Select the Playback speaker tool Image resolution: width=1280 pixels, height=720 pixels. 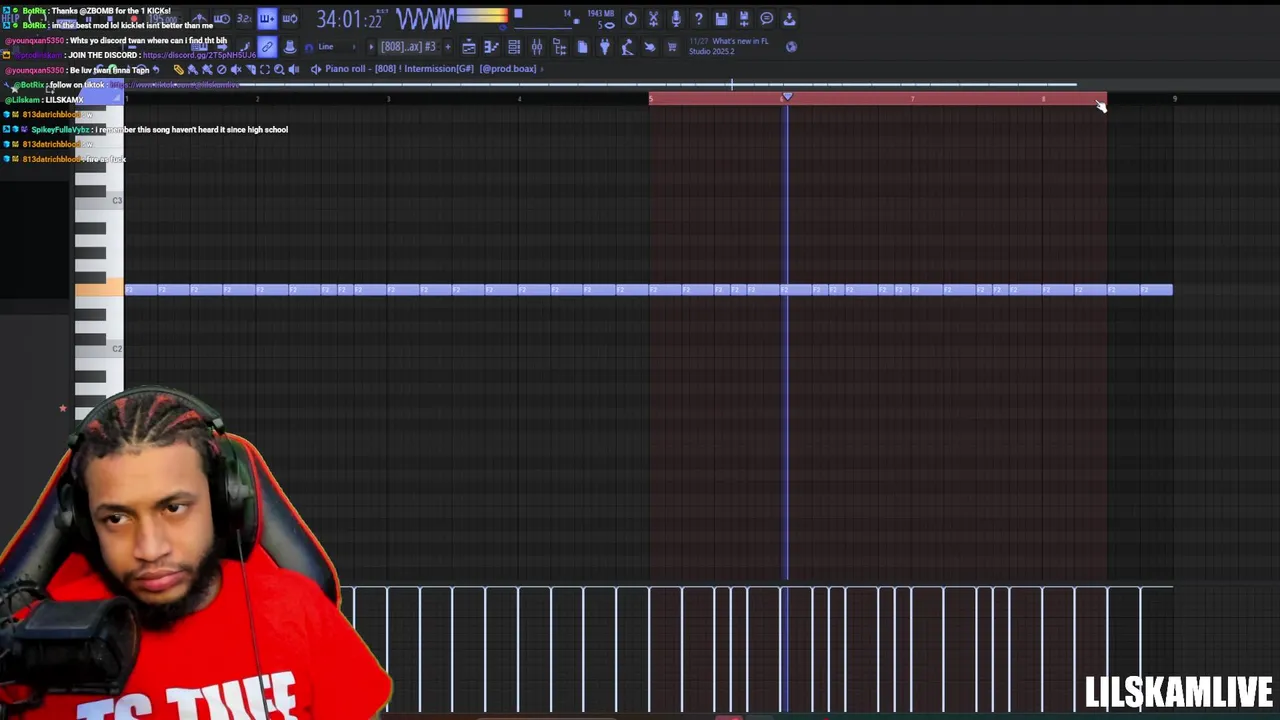(293, 69)
